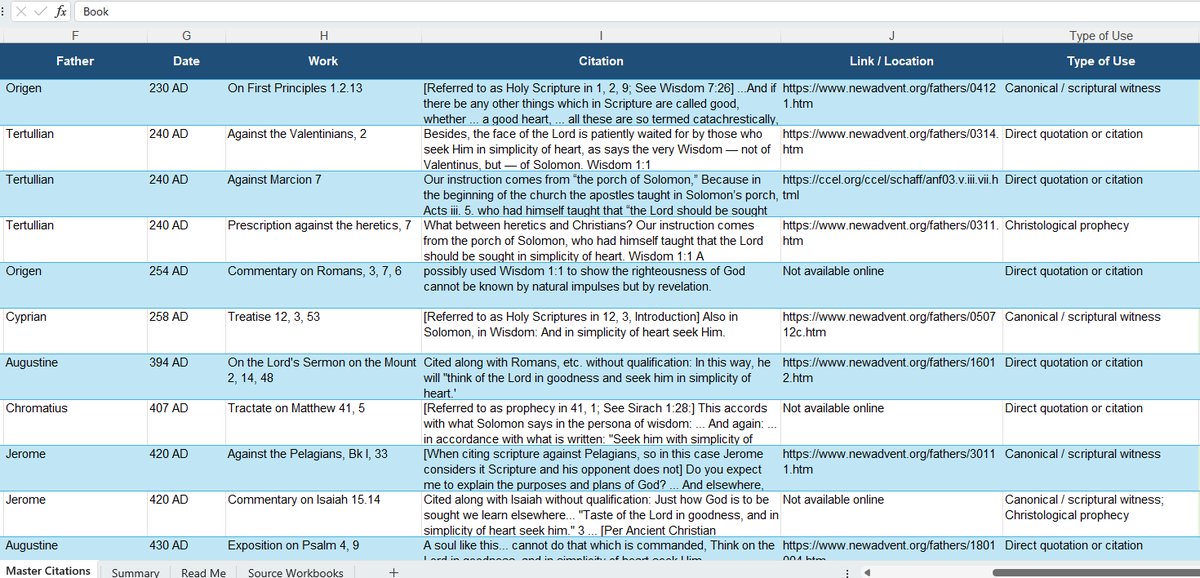1200x578 pixels.
Task: Select 'Exposition on Psalm 4, 9' cell
Action: [322, 551]
